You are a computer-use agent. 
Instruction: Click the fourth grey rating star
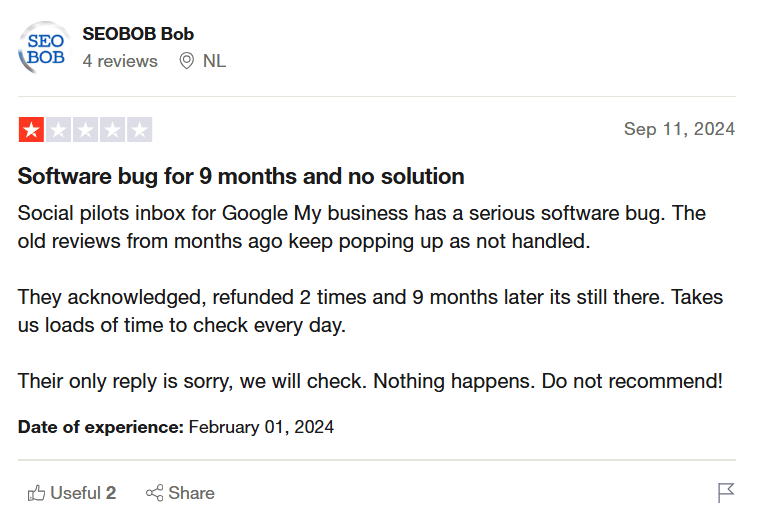112,130
